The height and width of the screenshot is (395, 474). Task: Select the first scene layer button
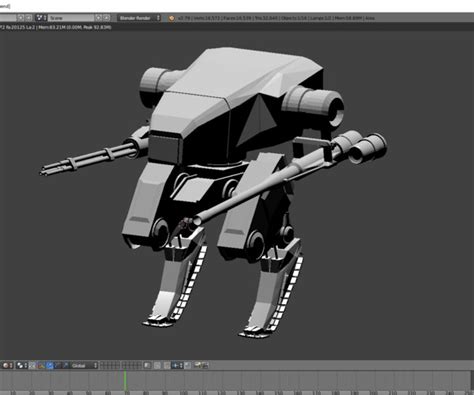[x=102, y=363]
